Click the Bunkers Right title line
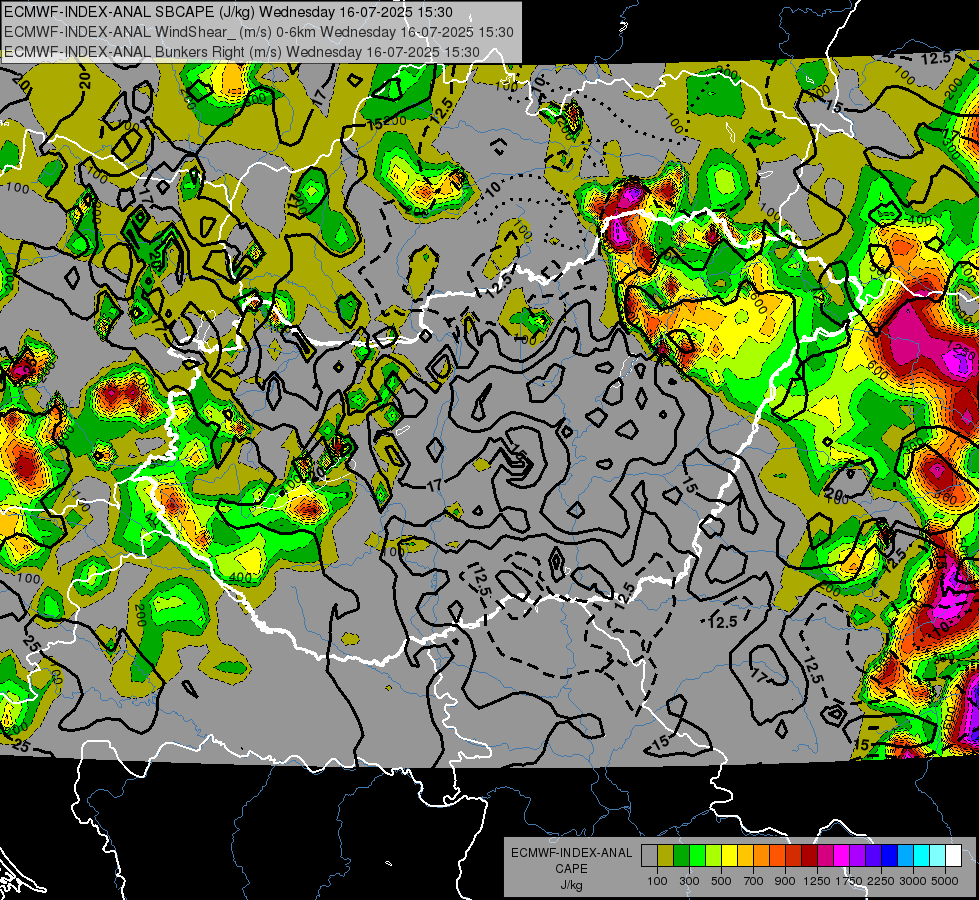The height and width of the screenshot is (900, 979). click(242, 52)
